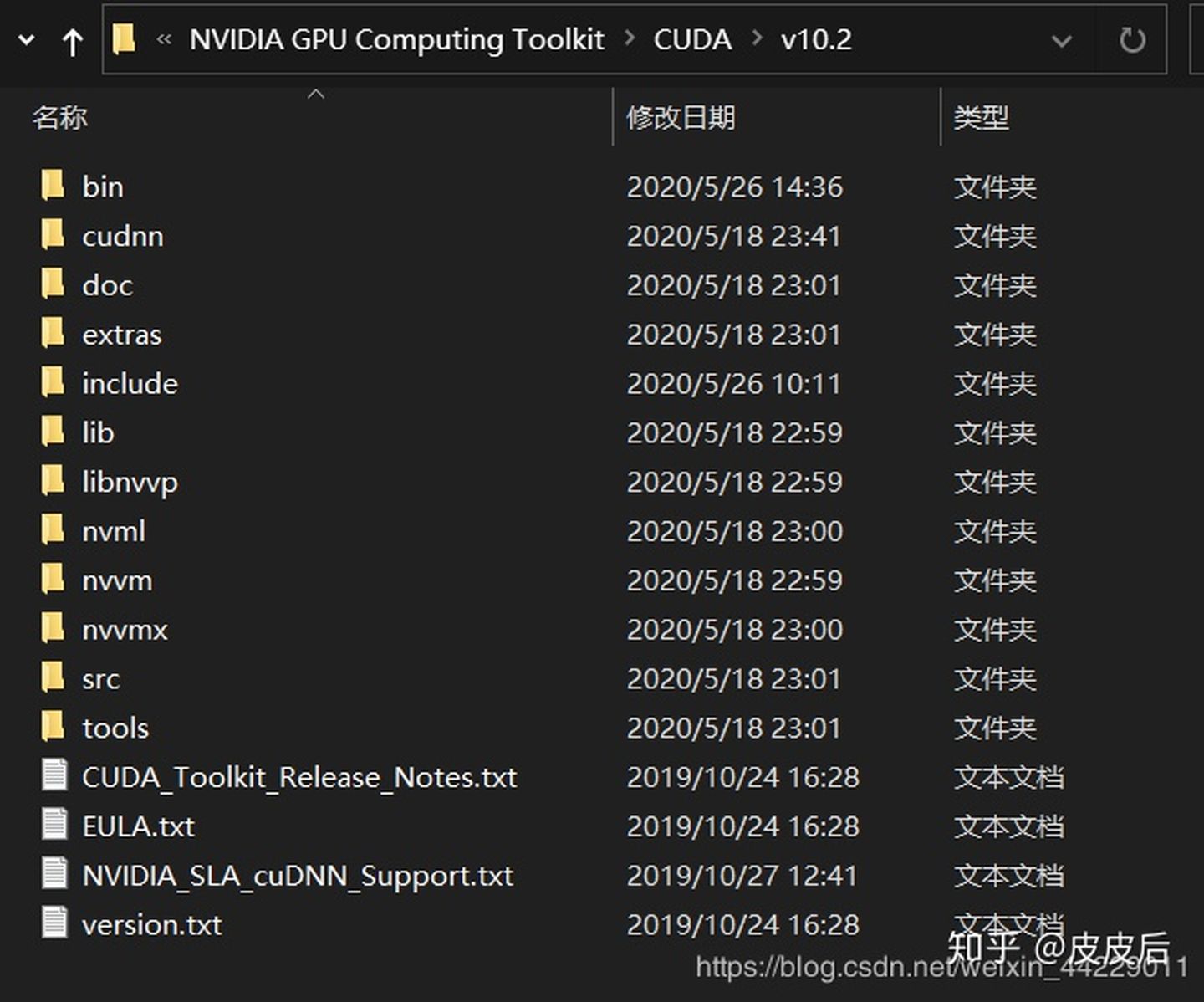Select the libnvvp folder icon

[53, 481]
